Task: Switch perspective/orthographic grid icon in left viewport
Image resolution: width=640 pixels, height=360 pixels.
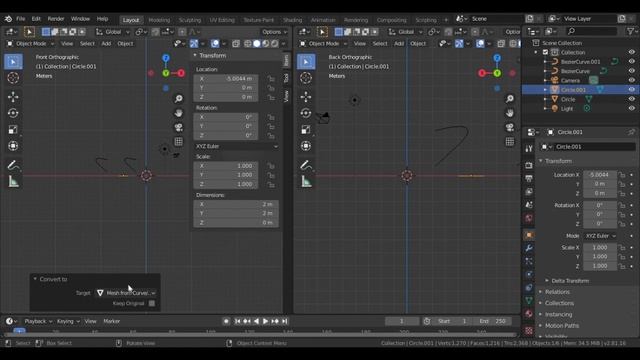Action: tap(178, 142)
